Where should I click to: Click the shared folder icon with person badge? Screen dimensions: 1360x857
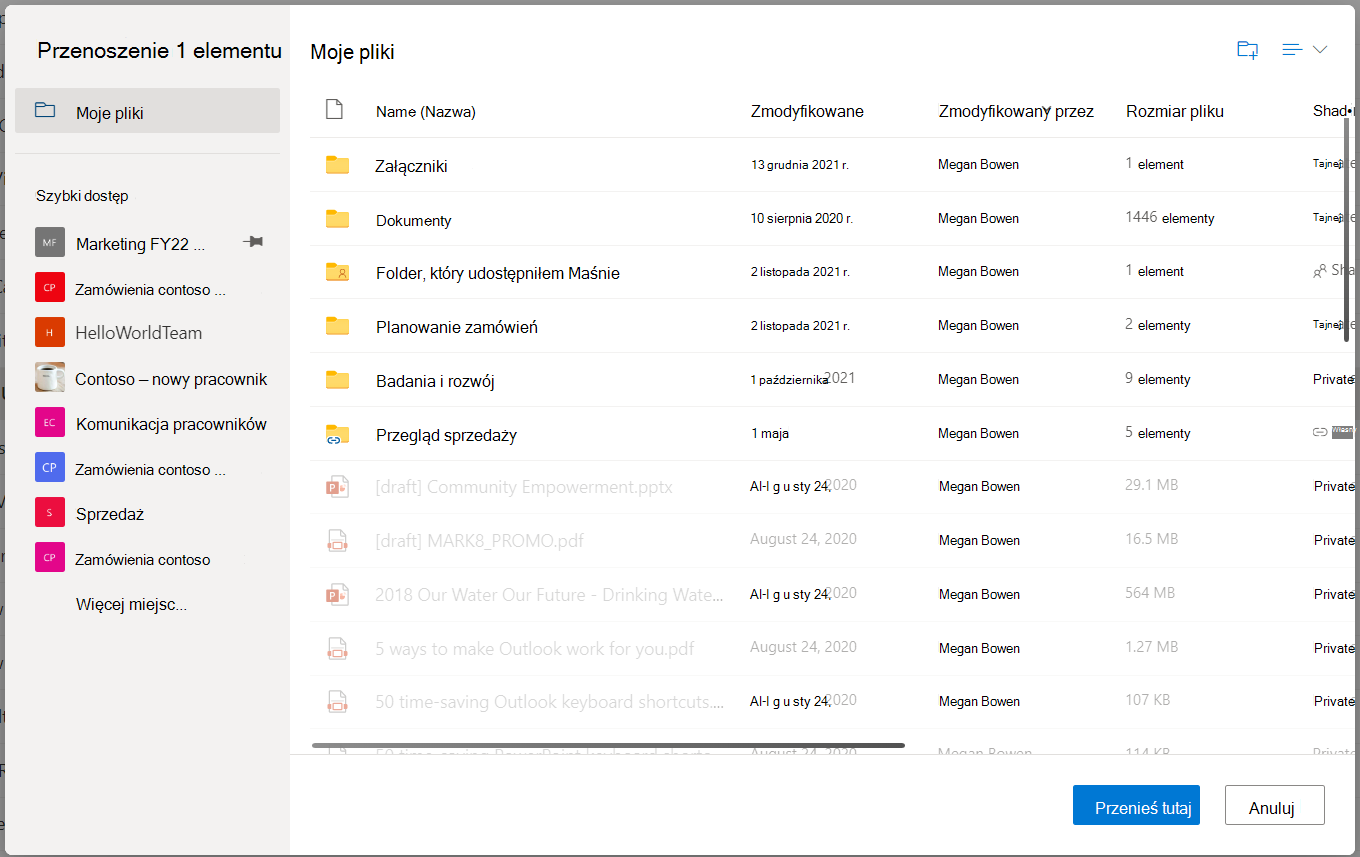337,272
